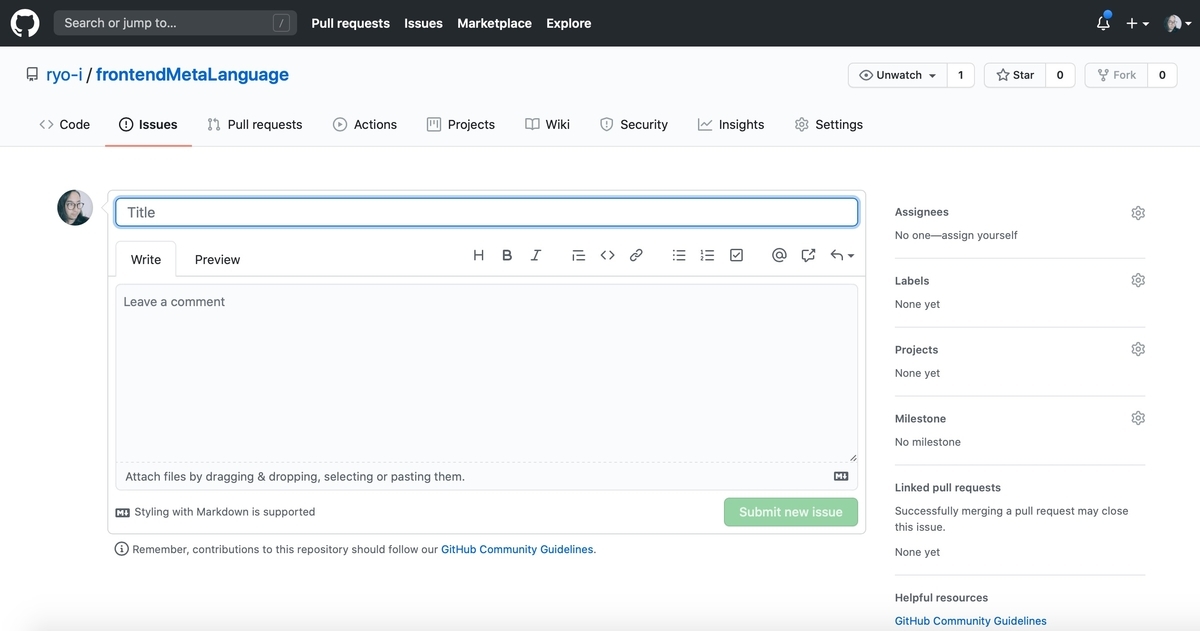Switch to the Write tab
Screen dimensions: 1200x631
pos(146,259)
